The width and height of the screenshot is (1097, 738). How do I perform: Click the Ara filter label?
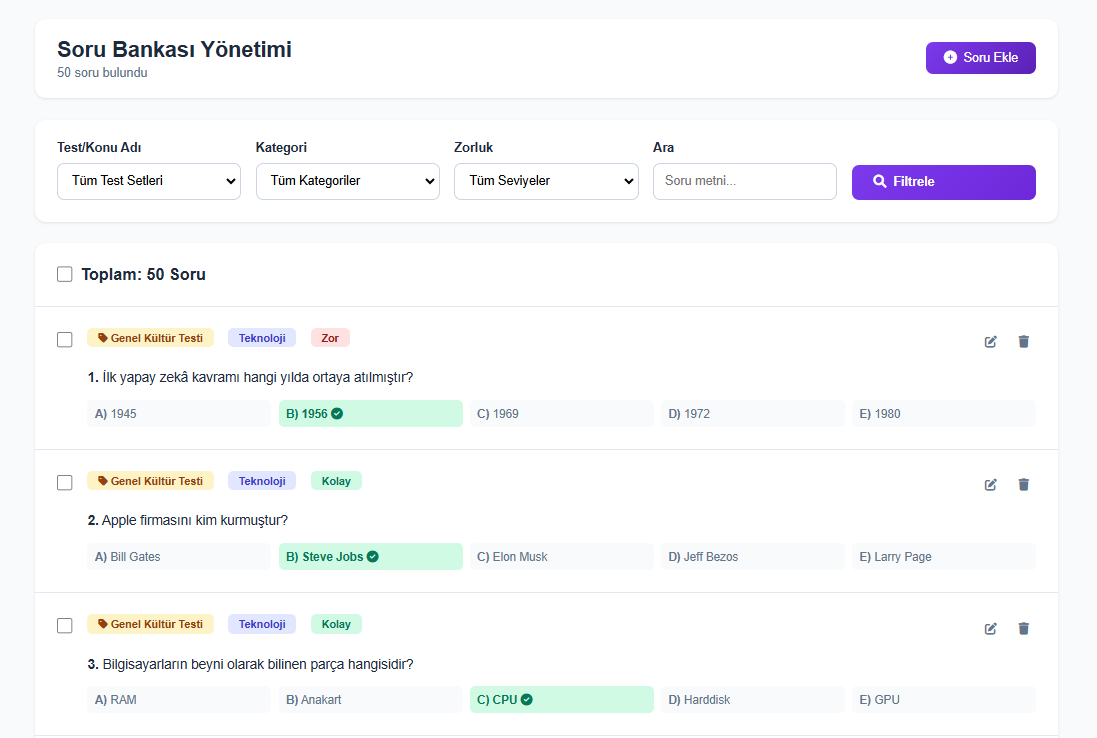click(663, 148)
